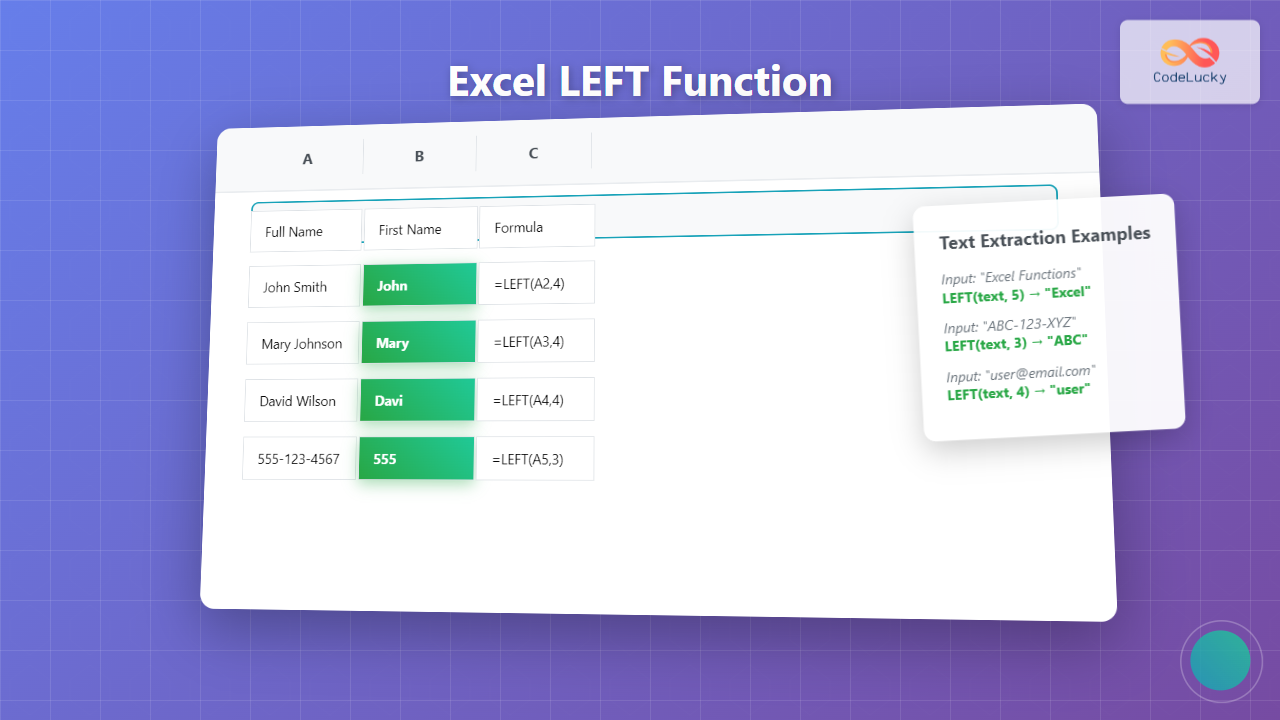Viewport: 1280px width, 720px height.
Task: Click the teal circle in bottom corner
Action: tap(1220, 661)
